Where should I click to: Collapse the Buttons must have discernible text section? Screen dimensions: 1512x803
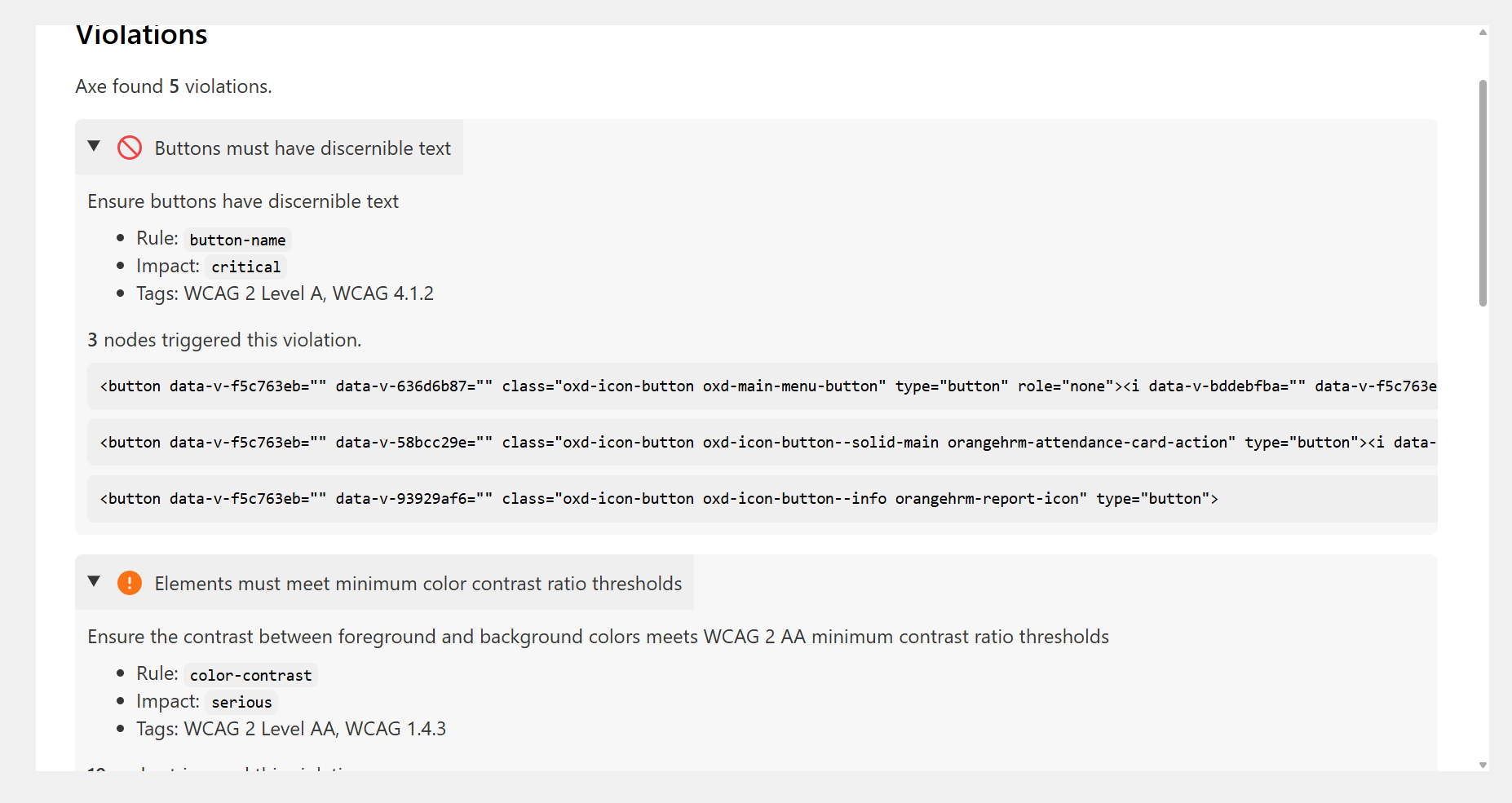coord(94,146)
